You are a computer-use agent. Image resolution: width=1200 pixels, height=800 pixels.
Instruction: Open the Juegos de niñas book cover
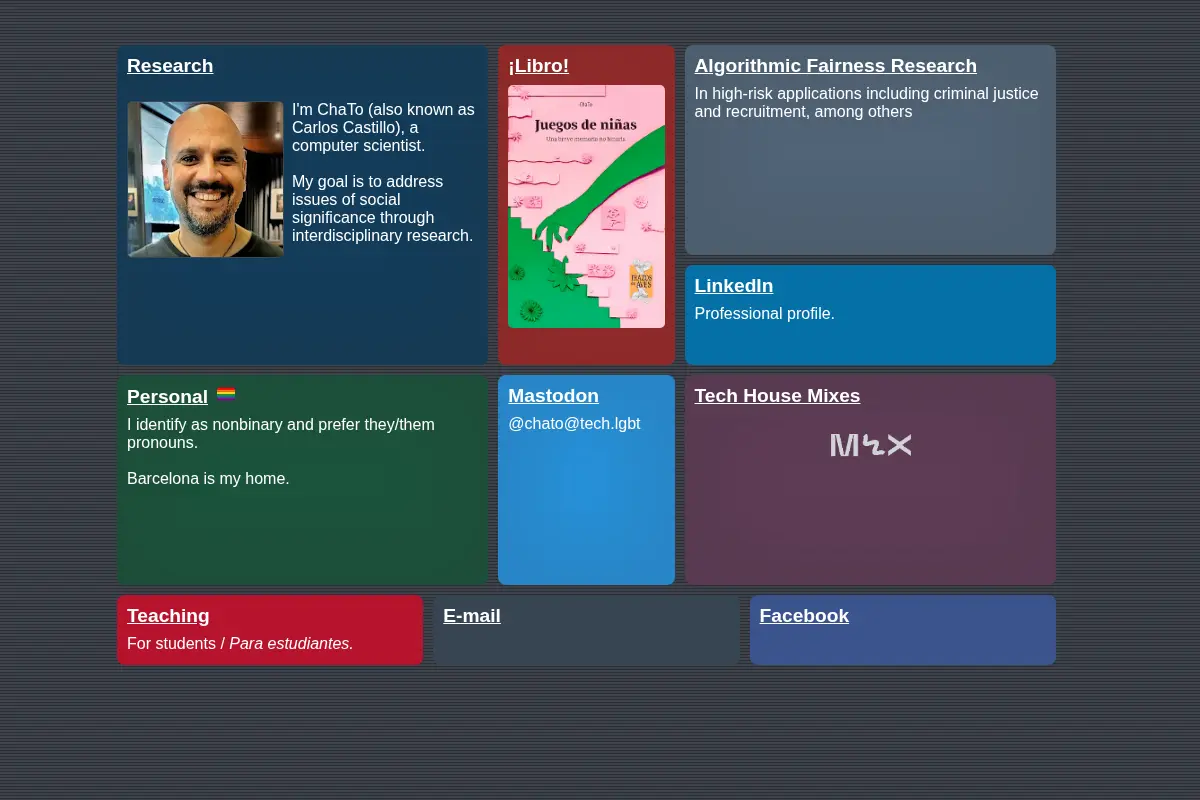click(586, 206)
